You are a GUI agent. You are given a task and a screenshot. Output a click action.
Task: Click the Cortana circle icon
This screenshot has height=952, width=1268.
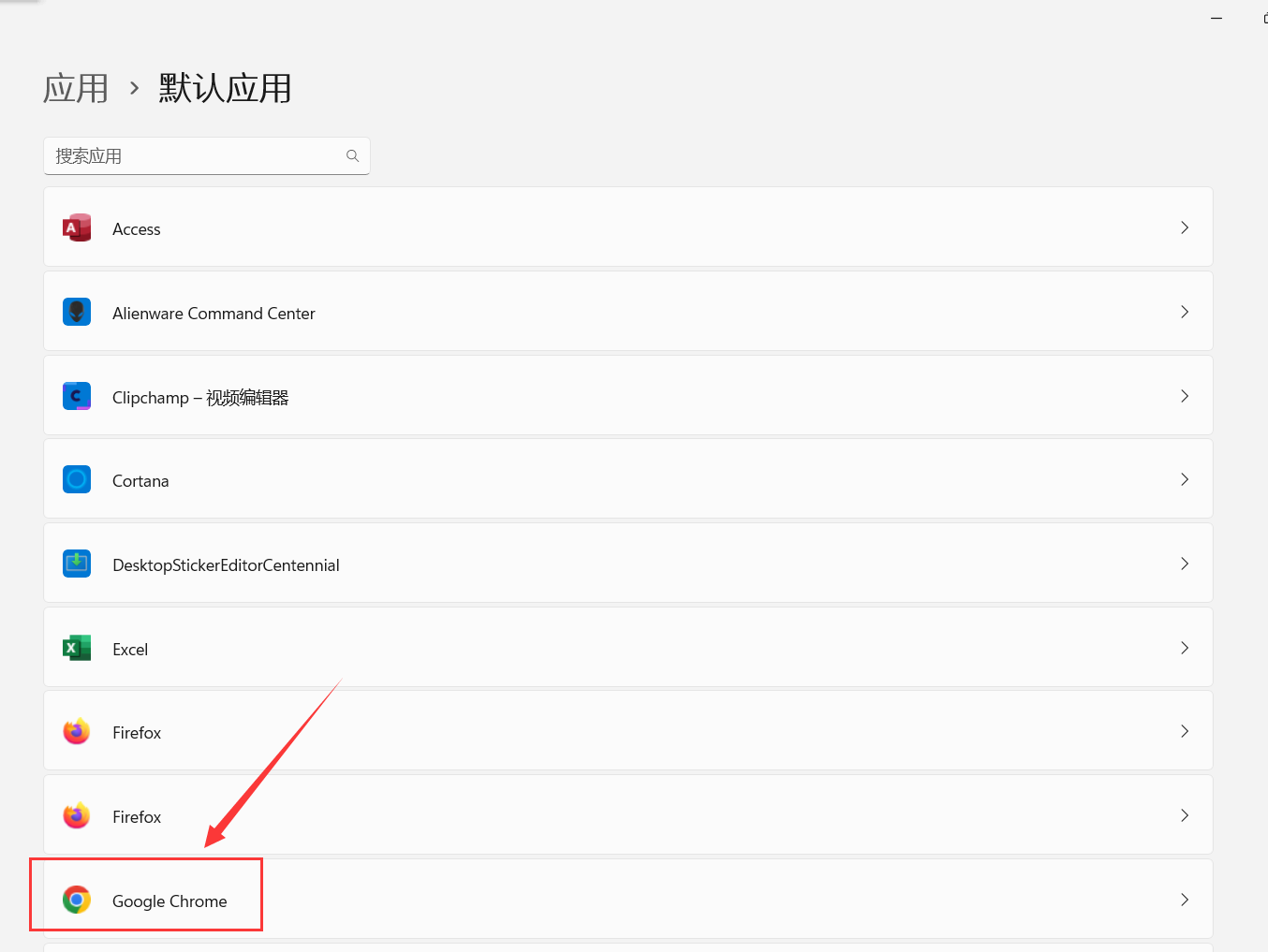(77, 479)
